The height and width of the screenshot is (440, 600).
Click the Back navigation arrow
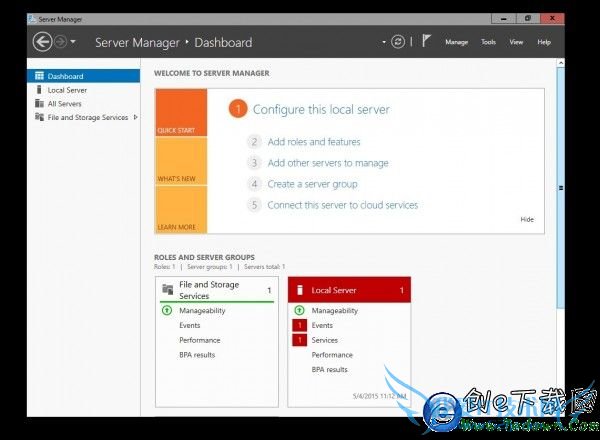[42, 42]
